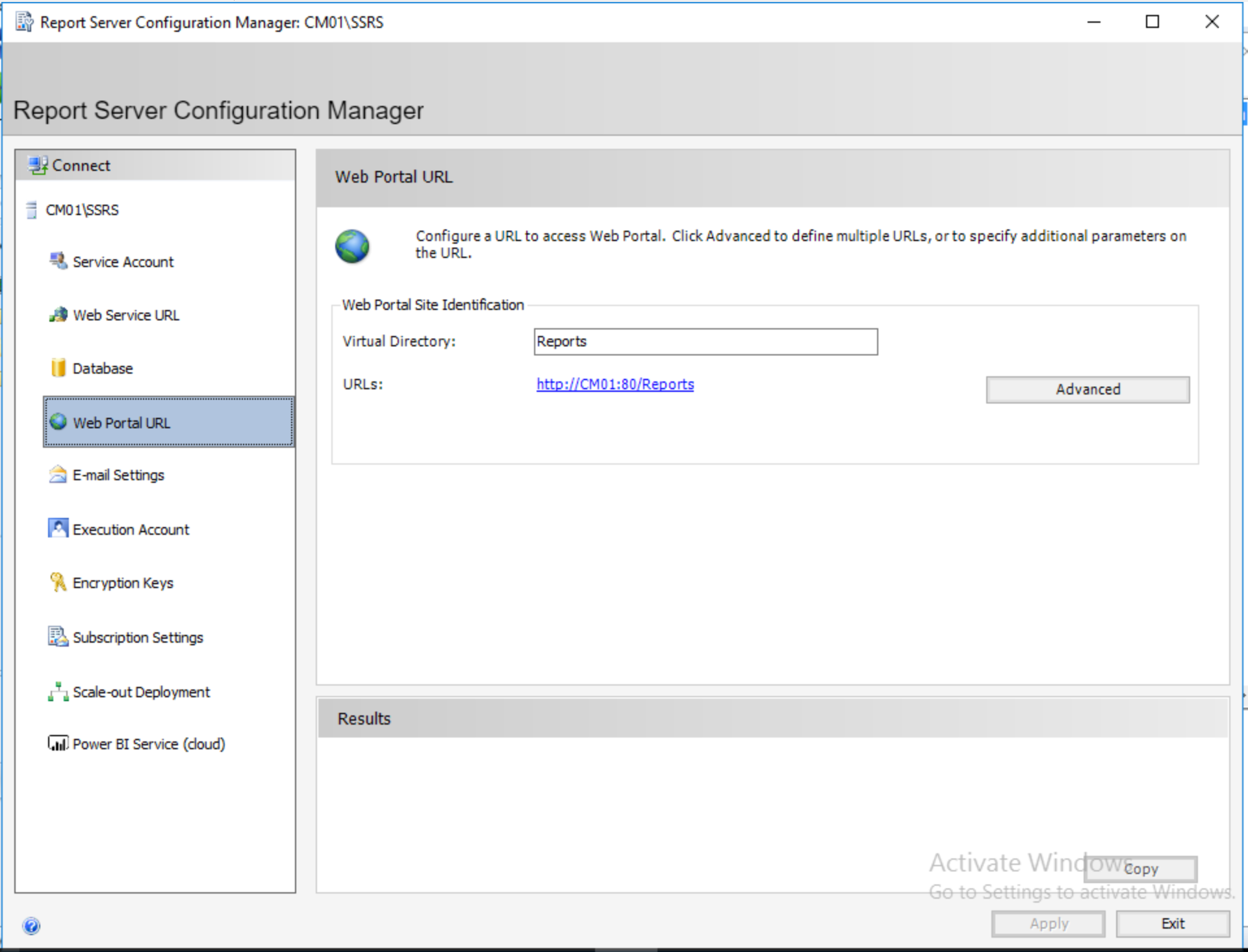Open the http://CM01:80/Reports link
1248x952 pixels.
[615, 384]
